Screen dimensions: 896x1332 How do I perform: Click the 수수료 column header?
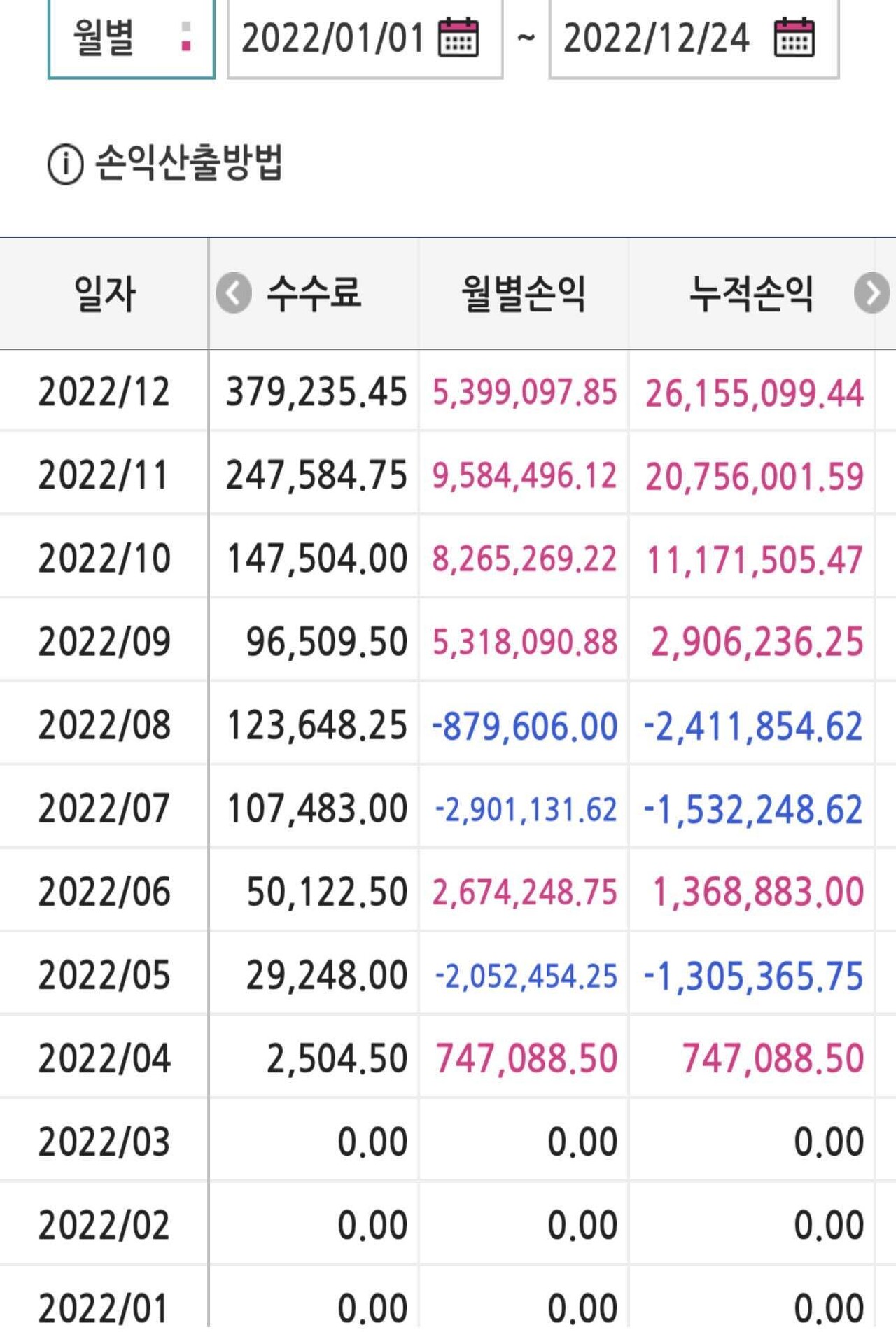point(314,293)
